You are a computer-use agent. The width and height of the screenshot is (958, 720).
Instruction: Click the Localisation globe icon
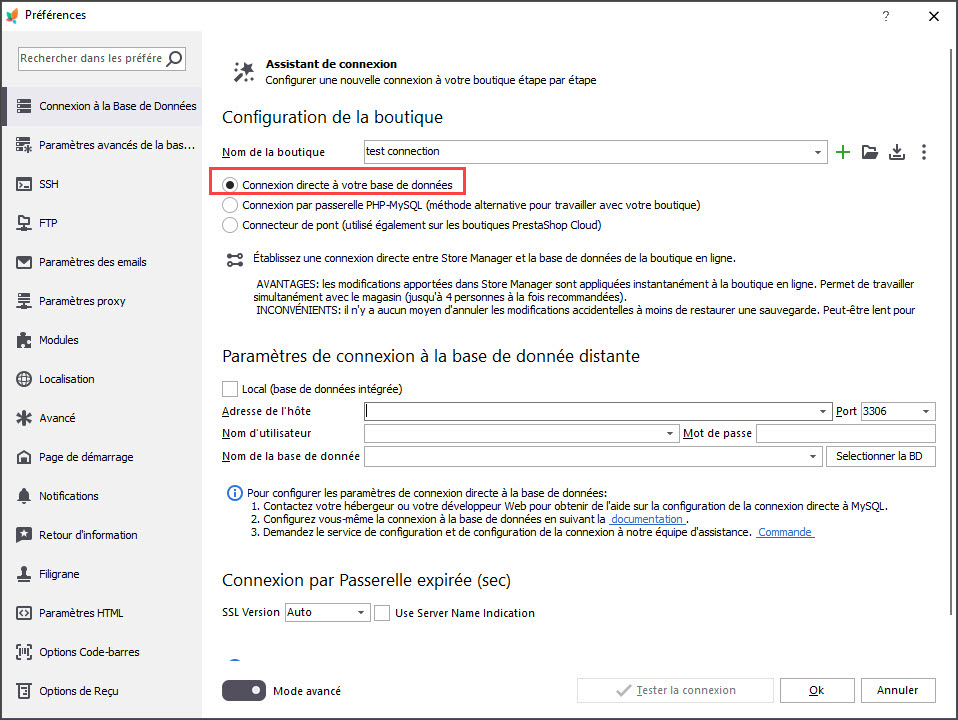coord(24,379)
